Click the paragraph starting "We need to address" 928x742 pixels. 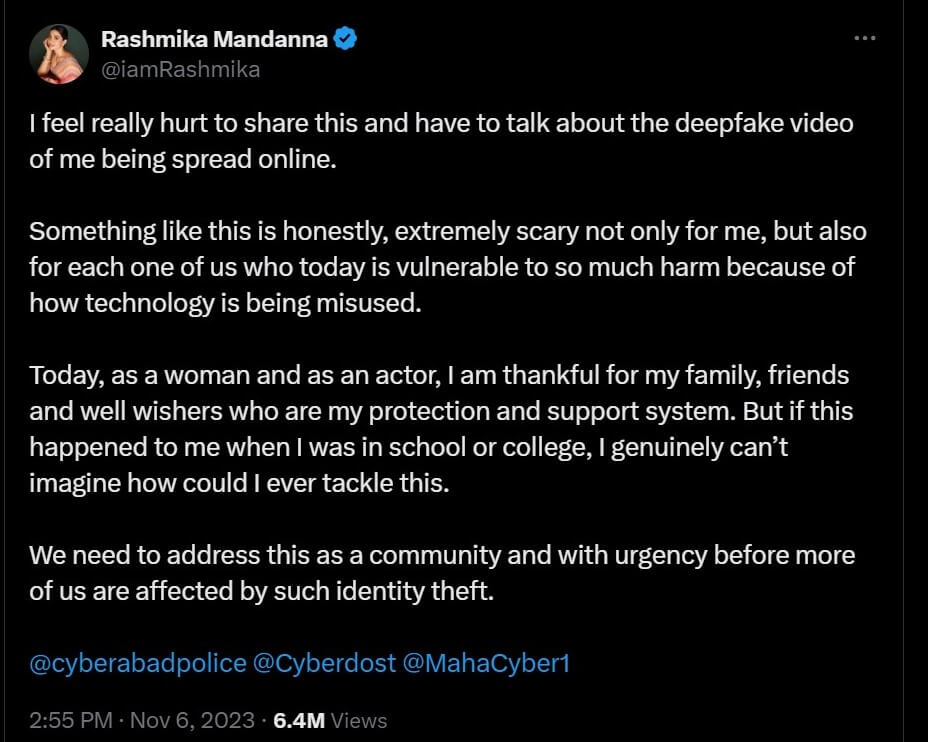coord(440,572)
